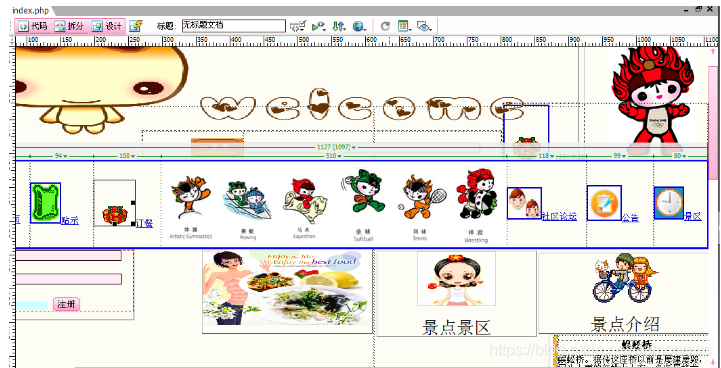Select the Rowing mascots figure
Image resolution: width=721 pixels, height=368 pixels.
coord(247,201)
